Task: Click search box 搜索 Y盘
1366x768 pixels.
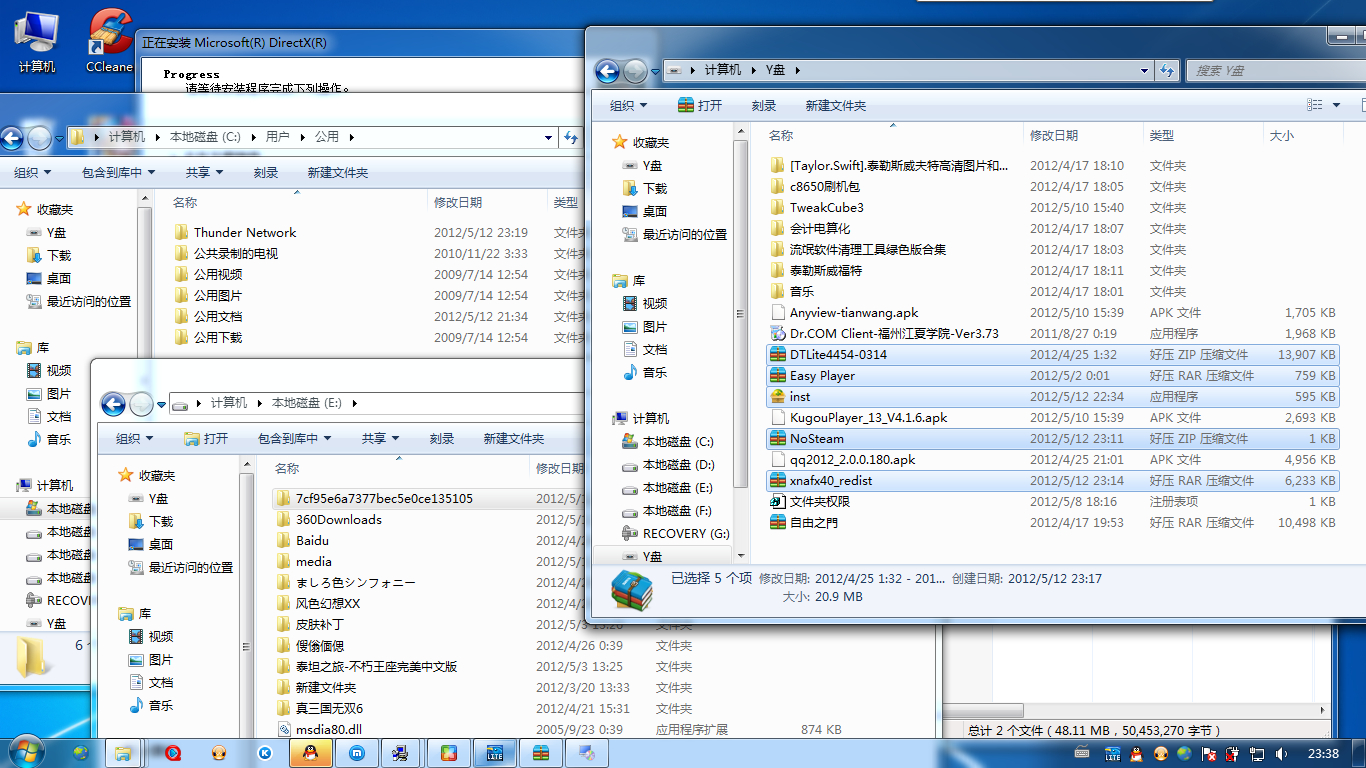Action: [1275, 71]
